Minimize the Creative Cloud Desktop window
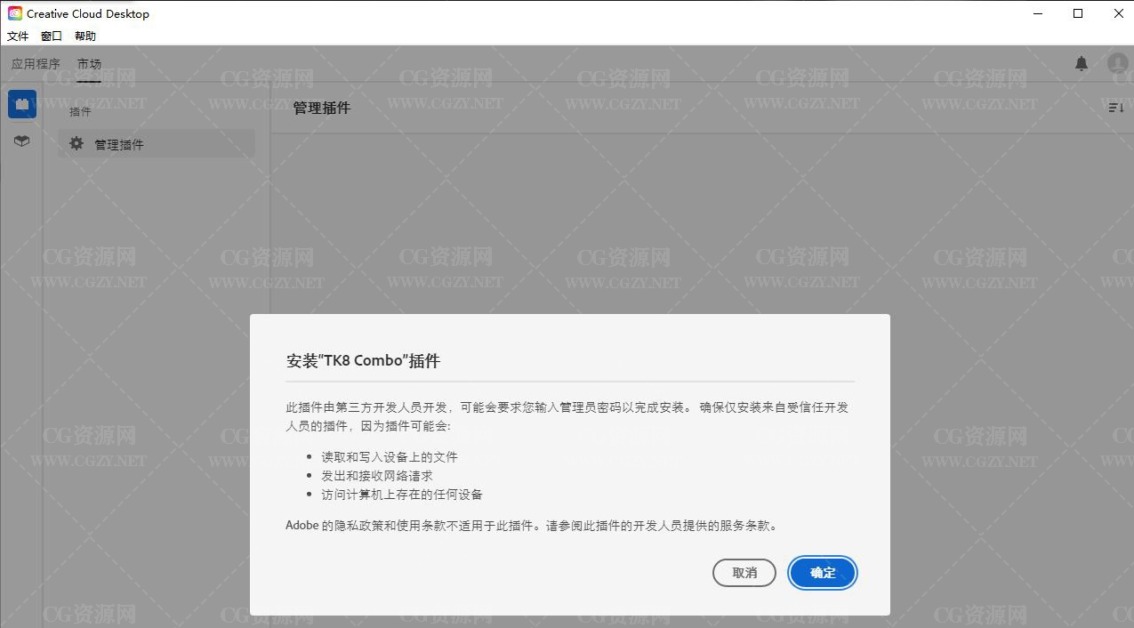Screen dimensions: 1134x628 pos(1038,13)
